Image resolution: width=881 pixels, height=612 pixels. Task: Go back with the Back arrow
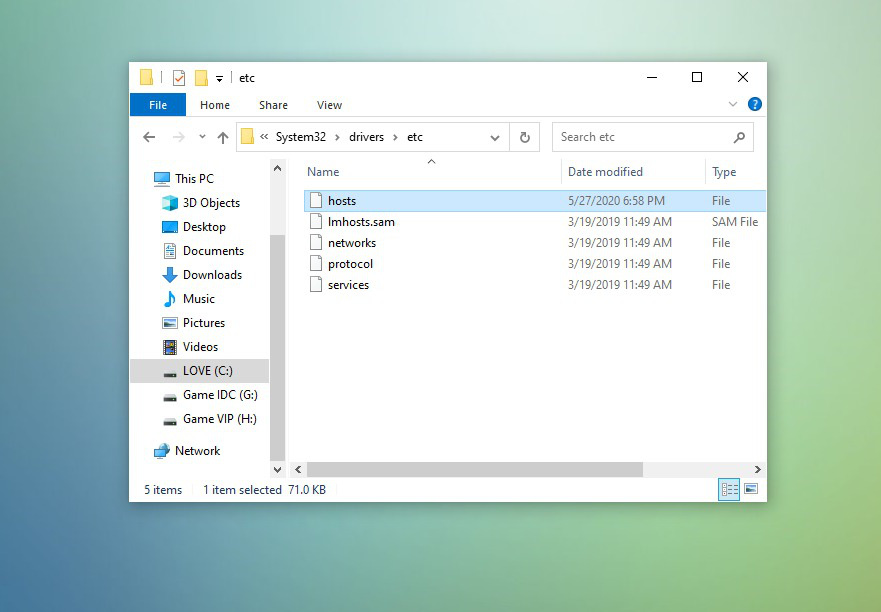click(149, 137)
